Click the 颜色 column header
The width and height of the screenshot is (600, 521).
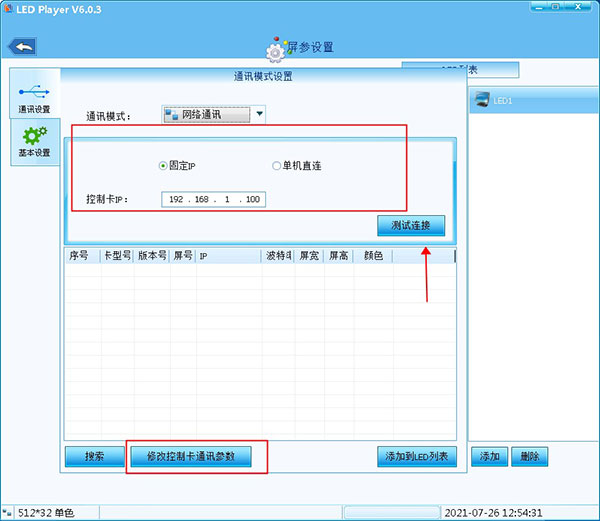[373, 256]
